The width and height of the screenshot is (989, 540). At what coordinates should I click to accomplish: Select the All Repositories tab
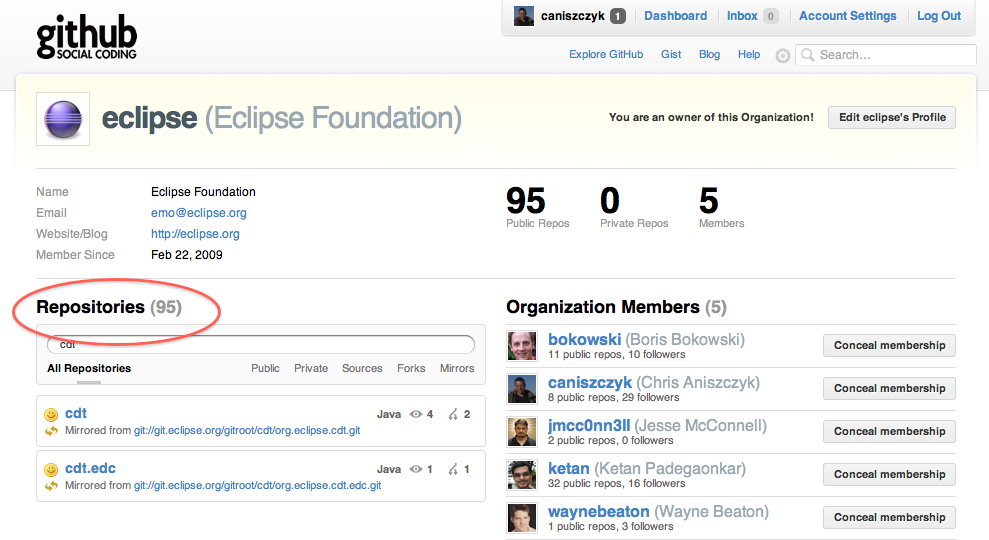pos(89,368)
